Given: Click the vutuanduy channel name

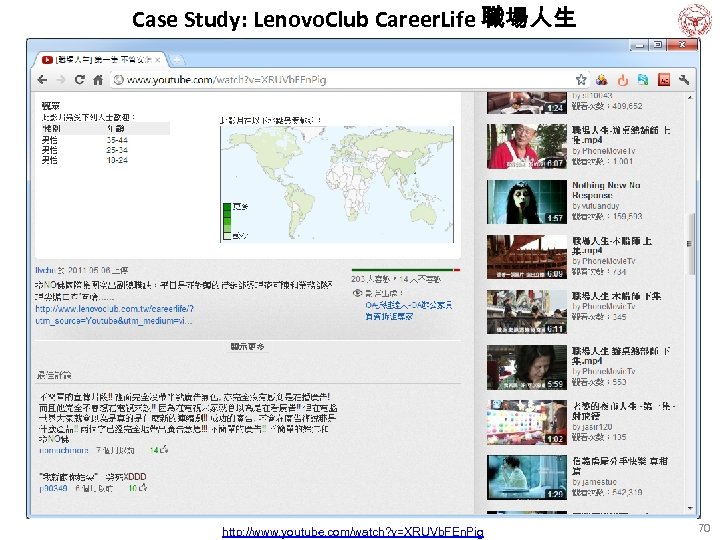Looking at the screenshot, I should pos(601,206).
